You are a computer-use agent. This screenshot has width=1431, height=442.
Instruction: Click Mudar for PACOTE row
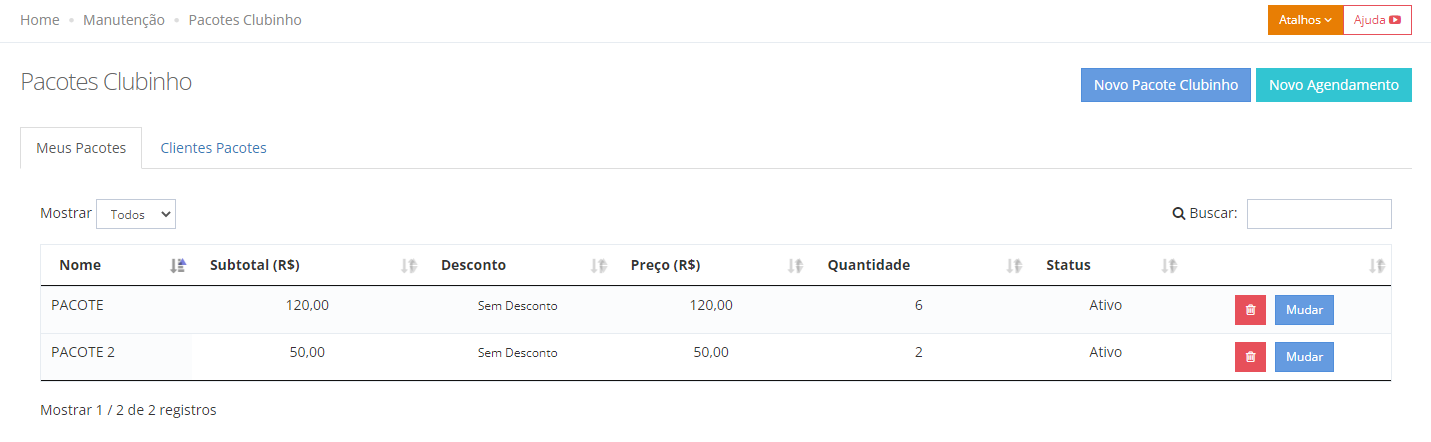(x=1304, y=310)
